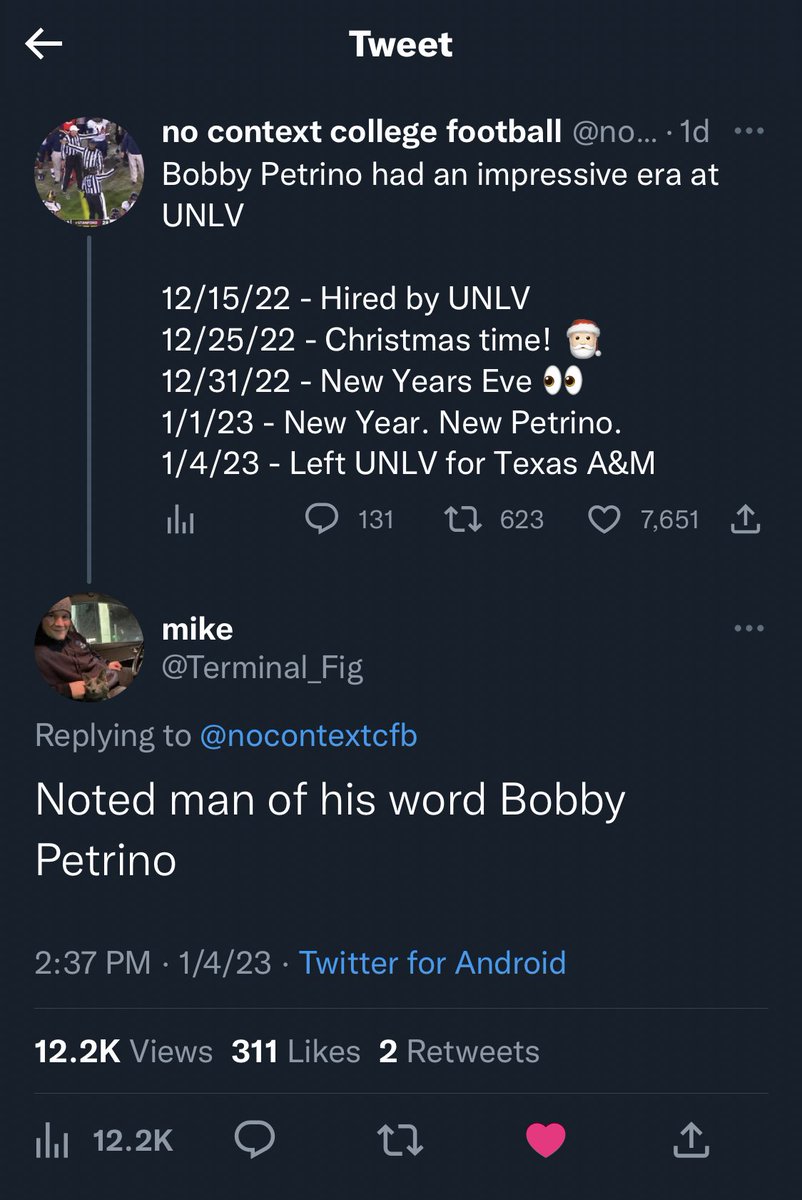Image resolution: width=802 pixels, height=1200 pixels.
Task: Tap the share icon on mike's tweet
Action: coord(691,1139)
